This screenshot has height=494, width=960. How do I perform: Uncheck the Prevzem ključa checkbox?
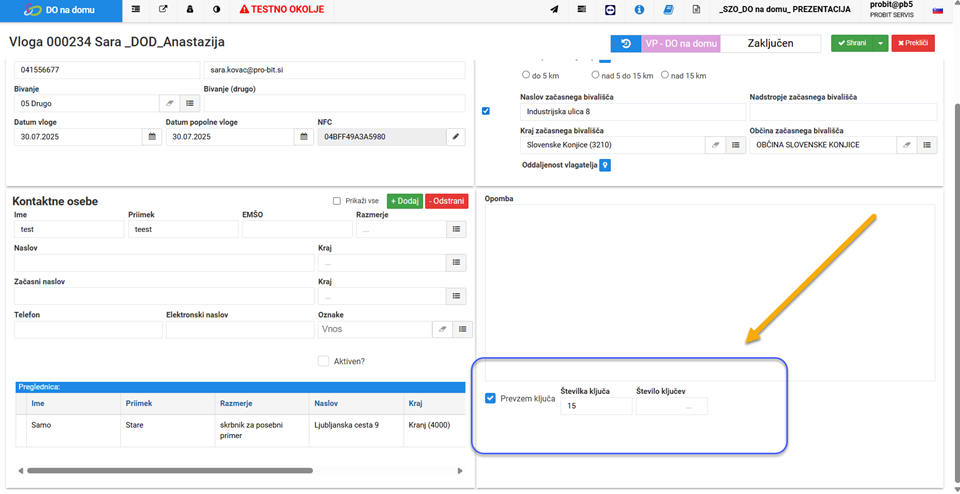tap(490, 398)
